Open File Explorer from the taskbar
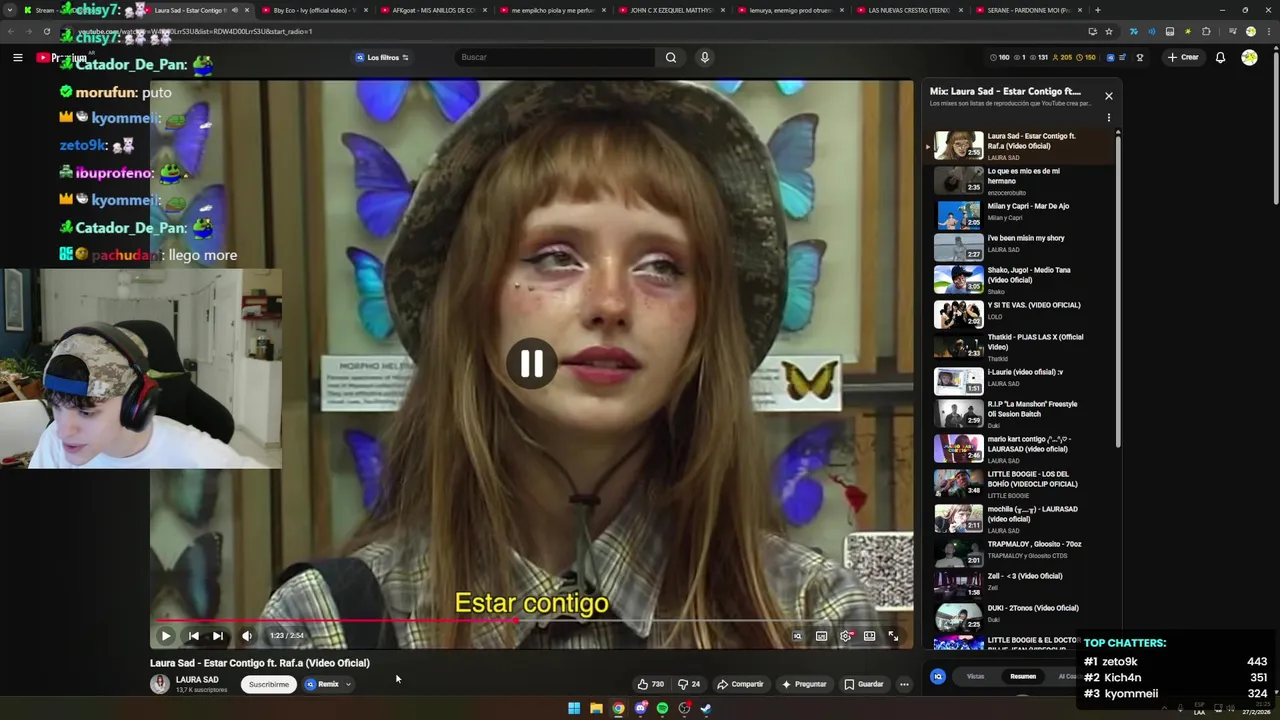This screenshot has width=1280, height=720. [596, 708]
